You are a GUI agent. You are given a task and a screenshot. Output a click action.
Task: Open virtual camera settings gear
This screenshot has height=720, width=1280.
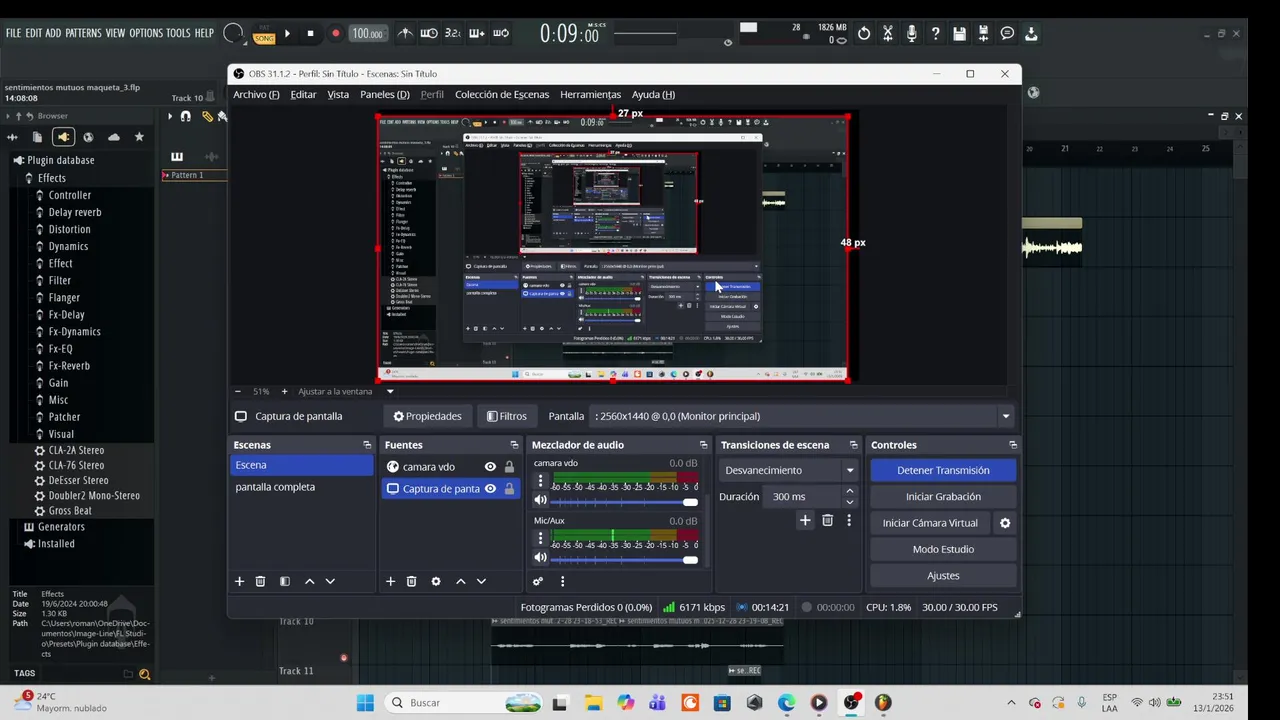tap(1005, 523)
